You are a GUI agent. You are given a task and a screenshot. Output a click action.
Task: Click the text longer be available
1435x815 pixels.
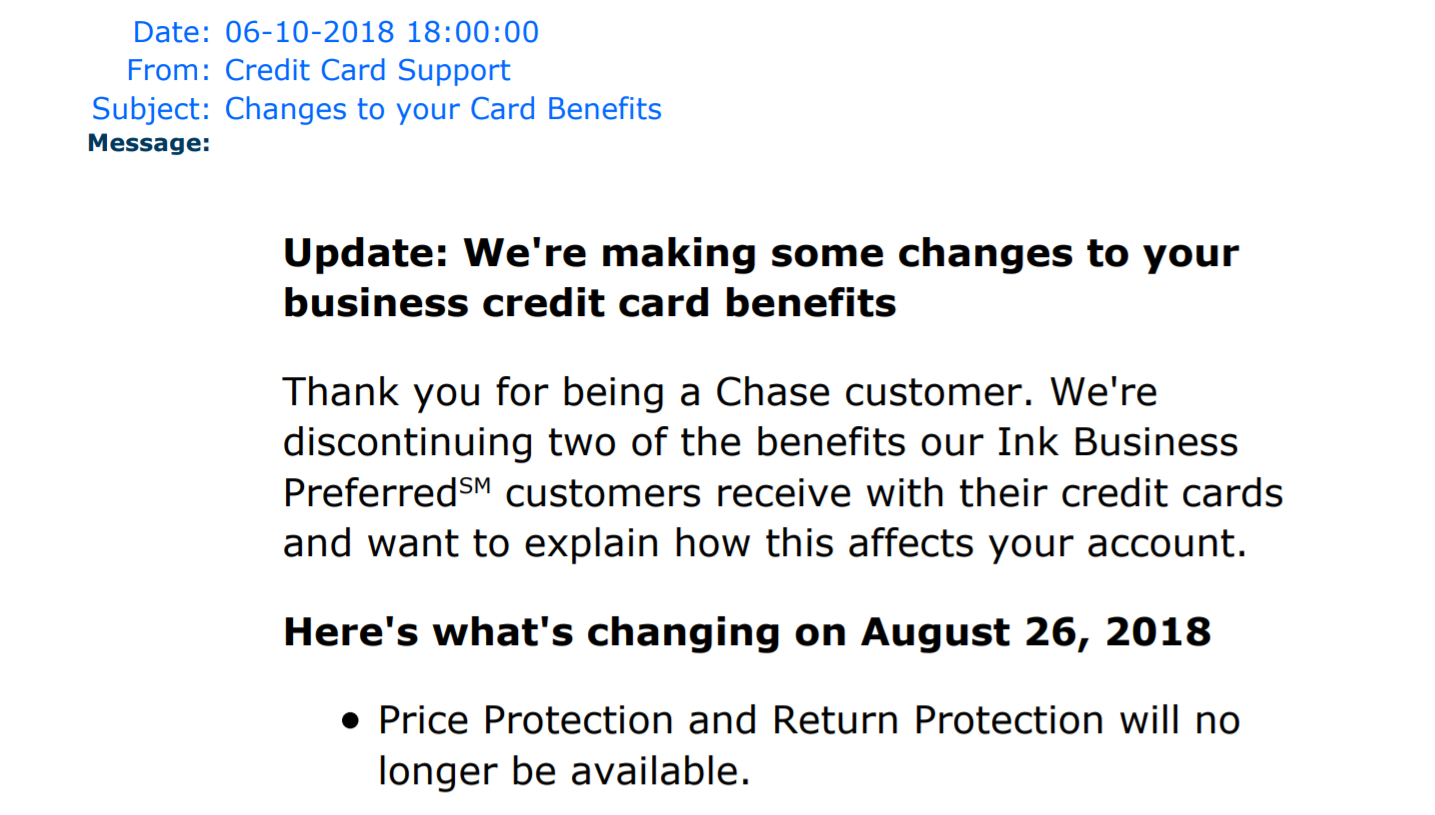pyautogui.click(x=564, y=770)
